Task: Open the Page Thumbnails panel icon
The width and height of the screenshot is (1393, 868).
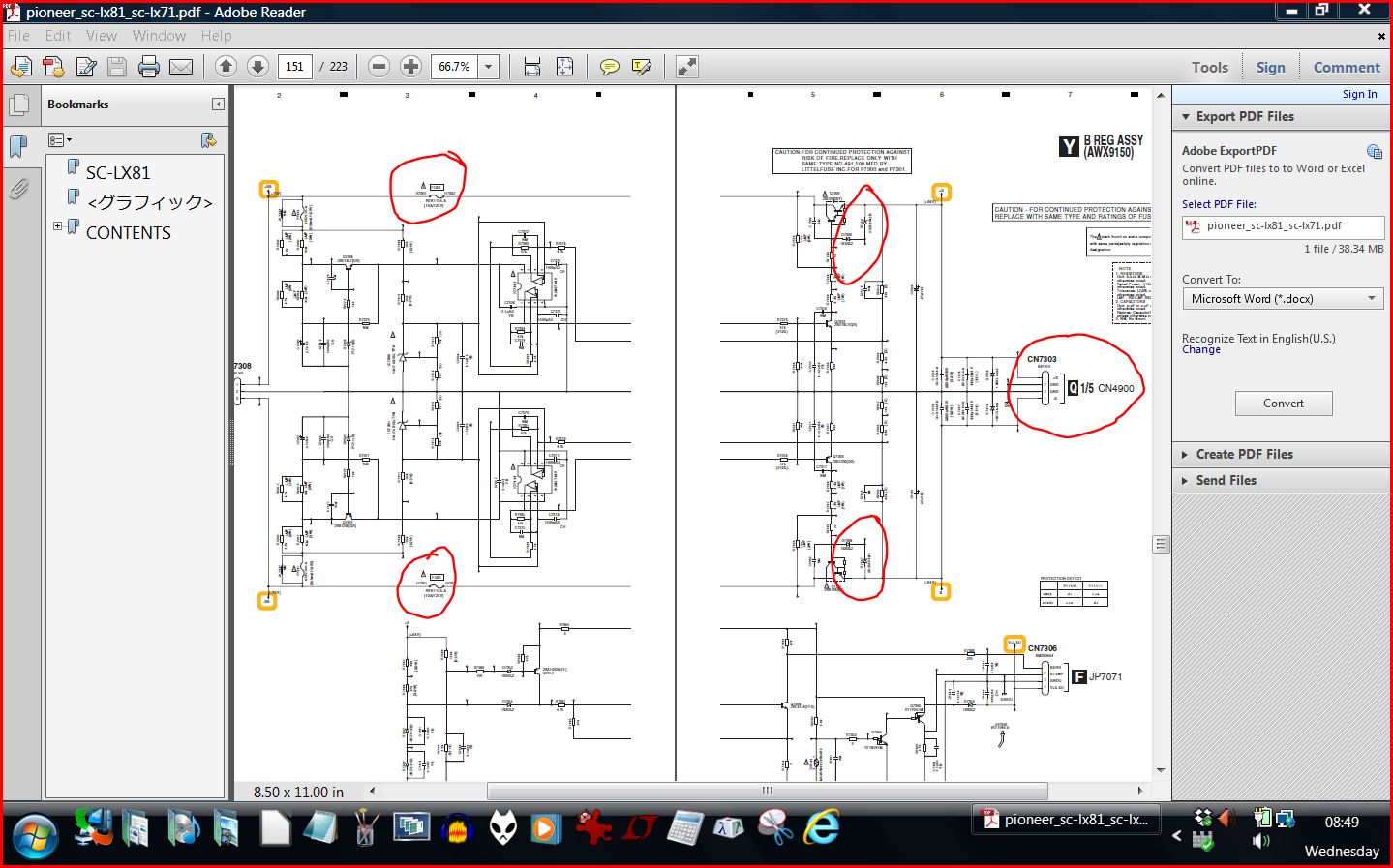Action: point(18,105)
